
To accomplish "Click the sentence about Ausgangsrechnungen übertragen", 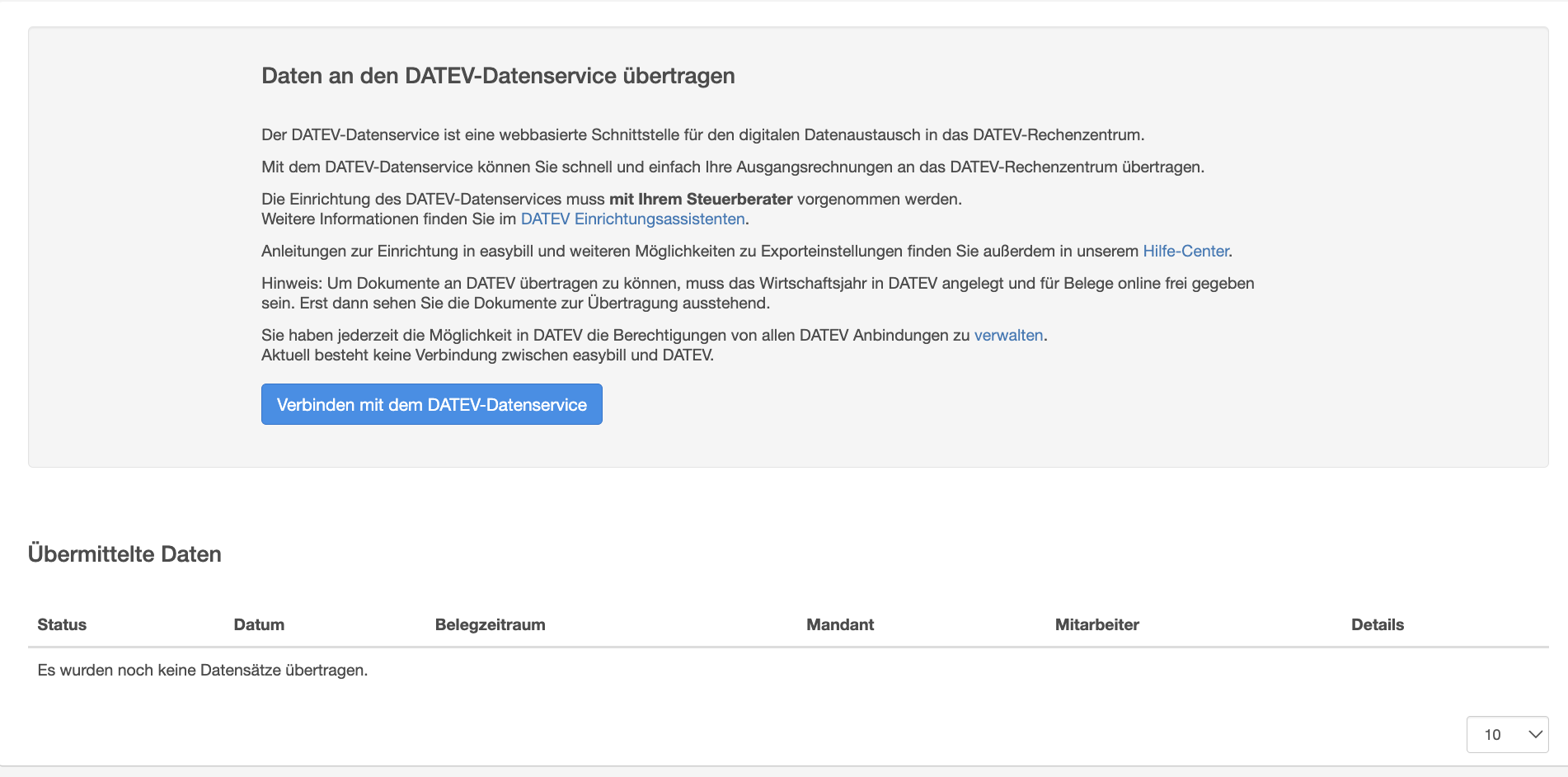I will tap(732, 167).
